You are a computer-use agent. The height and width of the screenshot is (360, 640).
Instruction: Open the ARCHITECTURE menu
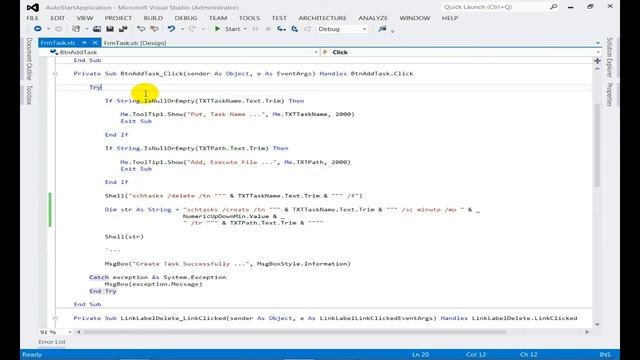tap(322, 18)
